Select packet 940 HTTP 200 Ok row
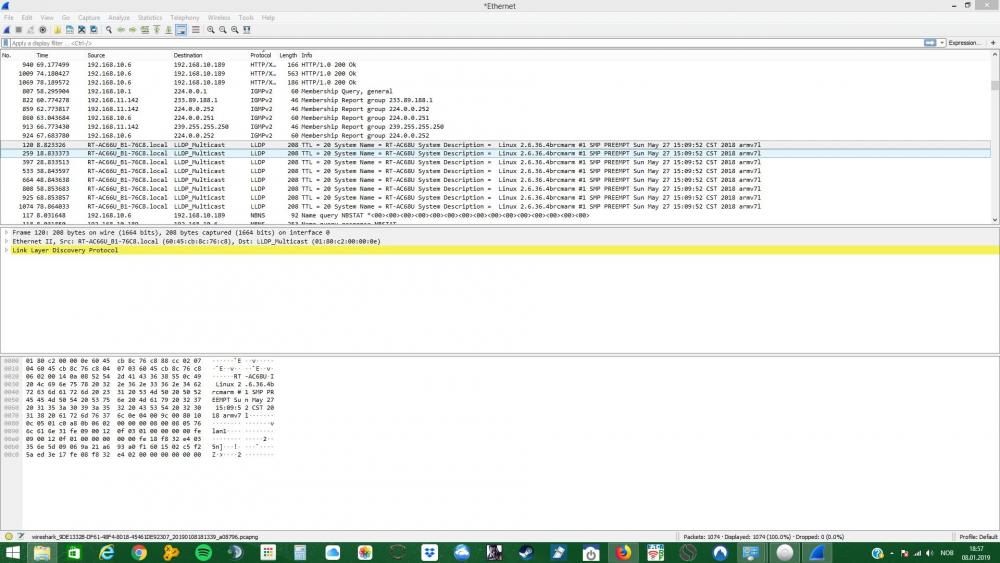The image size is (1000, 563). coord(496,64)
